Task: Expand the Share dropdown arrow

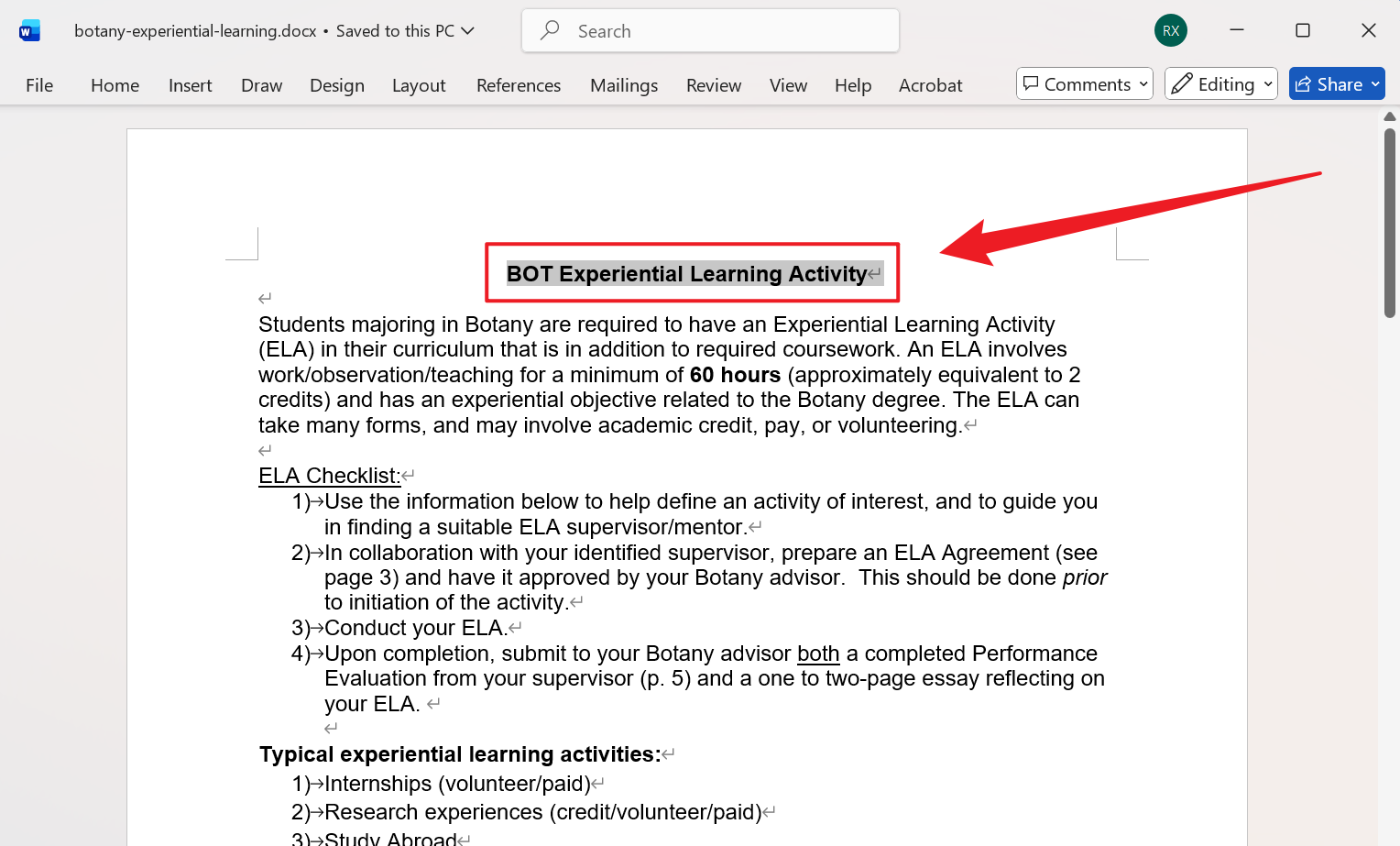Action: point(1375,84)
